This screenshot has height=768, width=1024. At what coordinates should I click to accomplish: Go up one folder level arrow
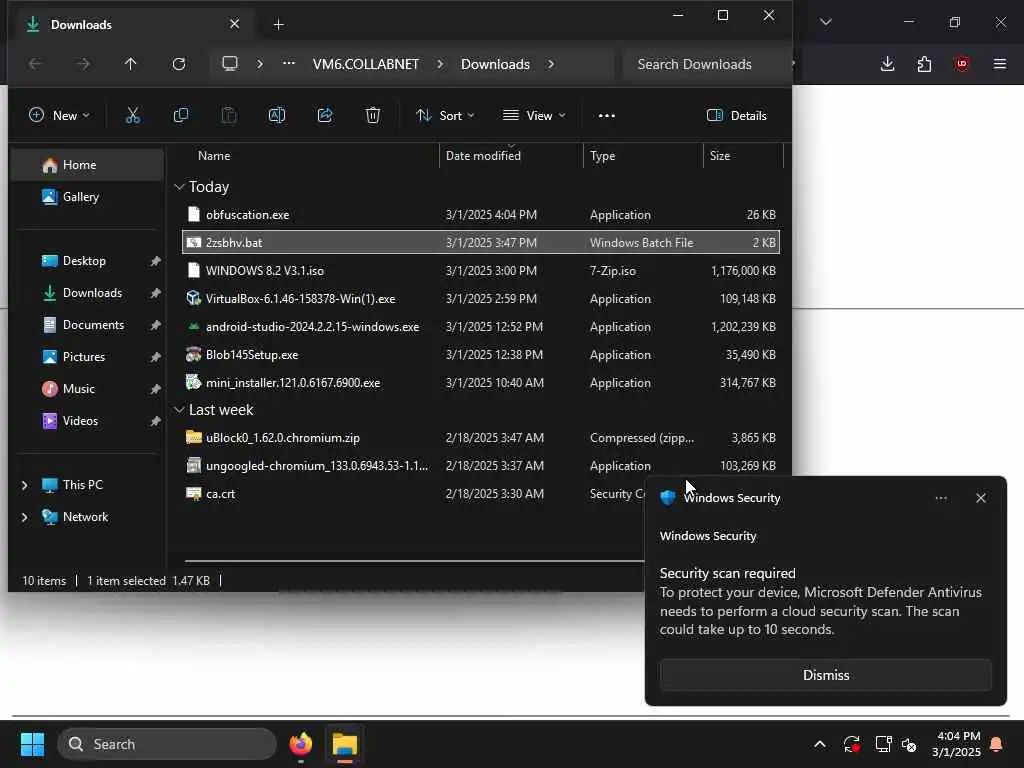(131, 64)
